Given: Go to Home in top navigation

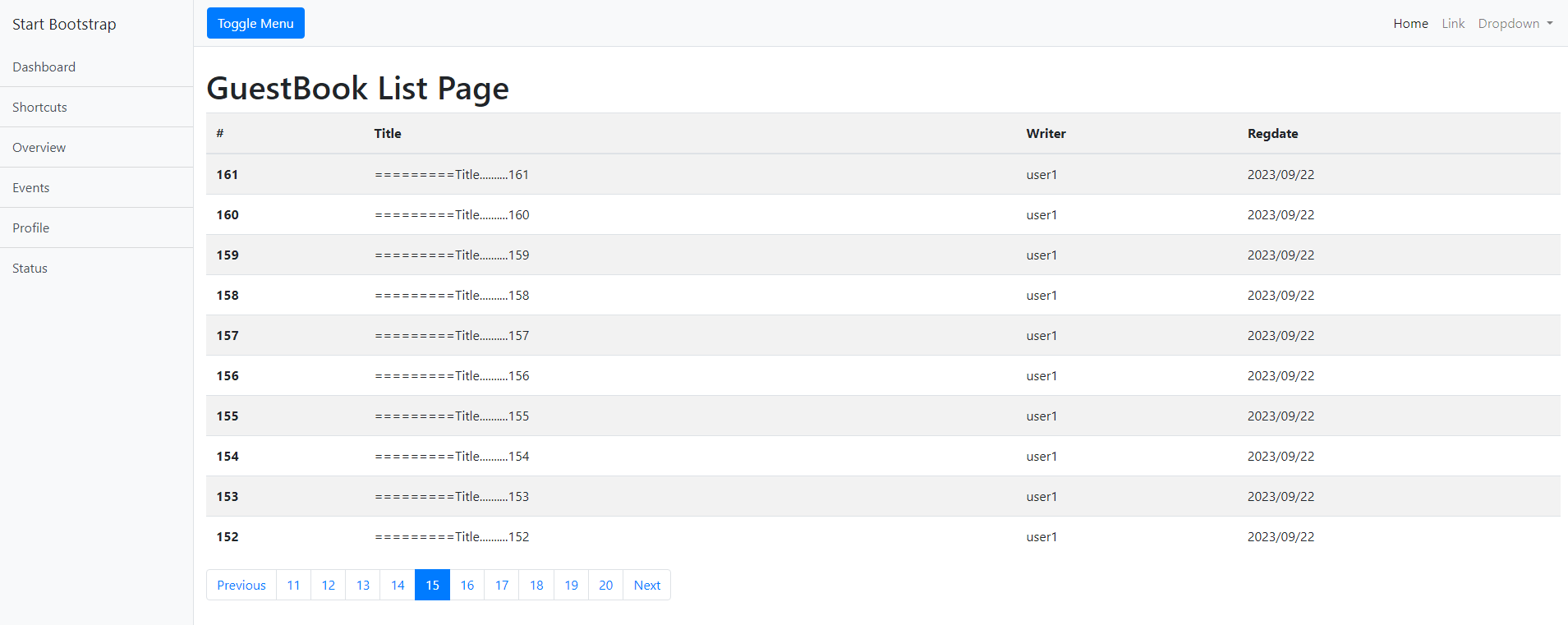Looking at the screenshot, I should 1410,23.
